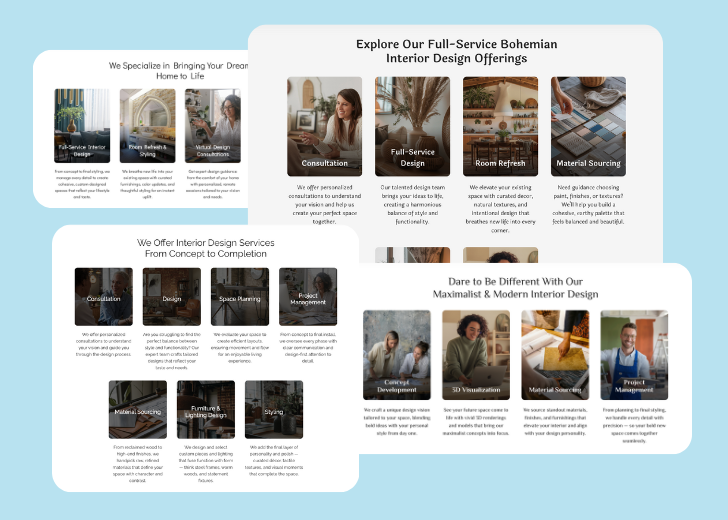This screenshot has width=728, height=520.
Task: Click description "From reclaimed wood to high-end finishes"
Action: pos(138,464)
